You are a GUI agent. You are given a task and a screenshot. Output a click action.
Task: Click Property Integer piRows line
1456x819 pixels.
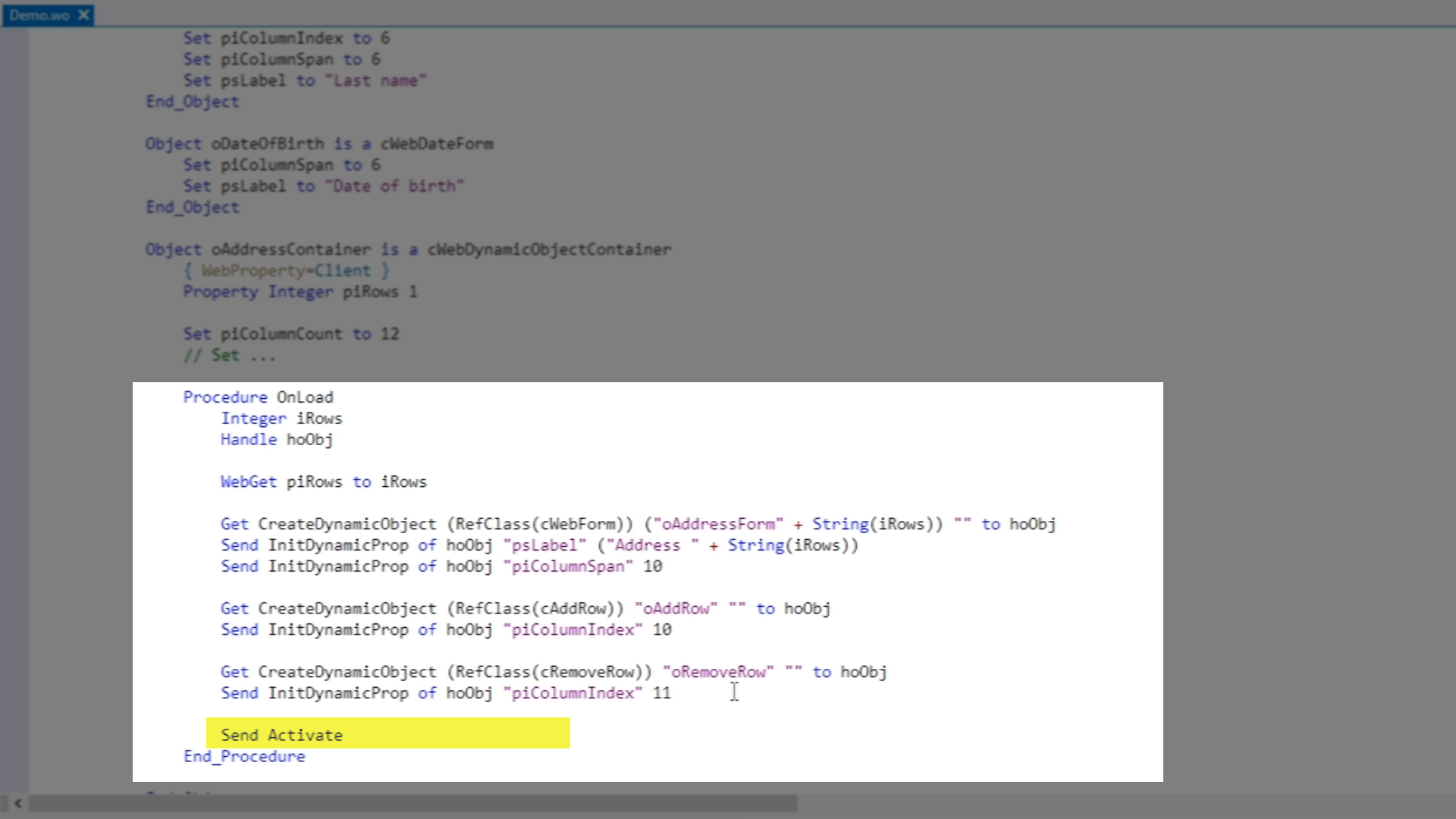point(300,292)
